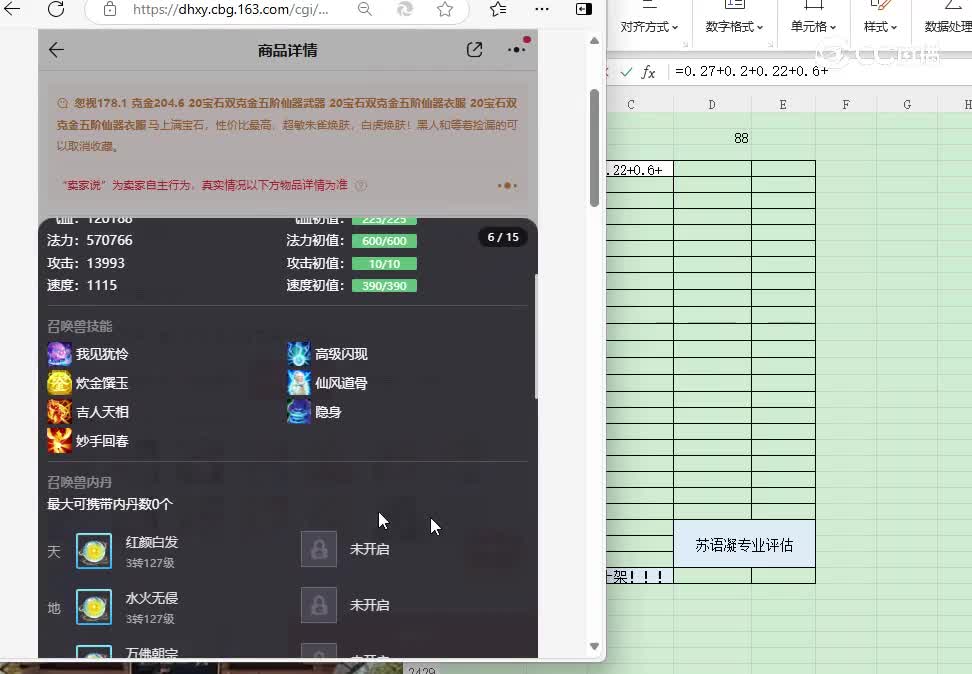Select 隐身 skill icon
972x674 pixels.
pos(299,412)
